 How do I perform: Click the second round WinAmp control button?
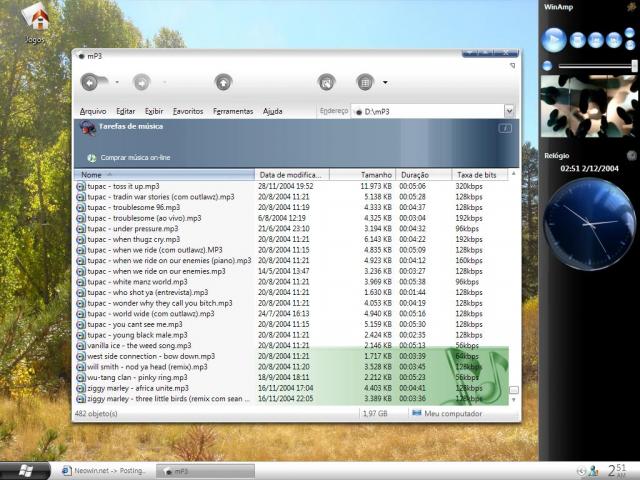point(578,40)
